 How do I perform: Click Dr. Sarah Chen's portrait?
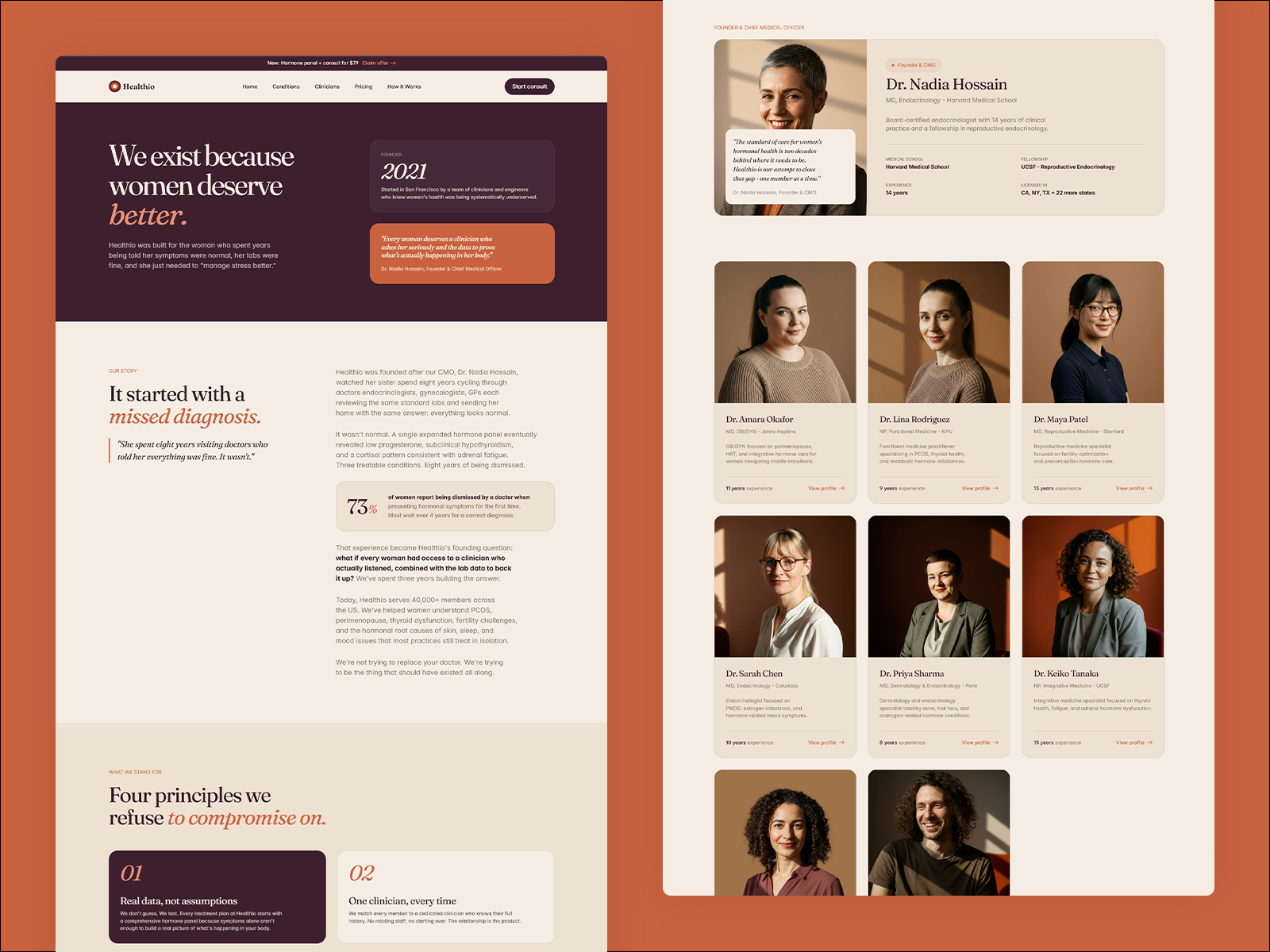(785, 586)
